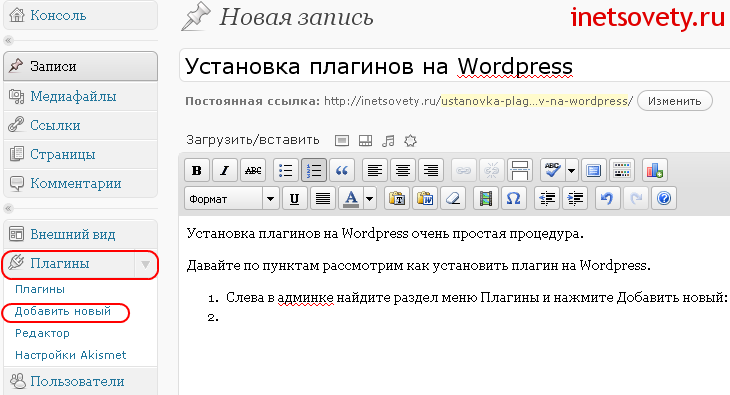Viewport: 730px width, 395px height.
Task: Apply strikethrough with the ABC icon
Action: (253, 170)
